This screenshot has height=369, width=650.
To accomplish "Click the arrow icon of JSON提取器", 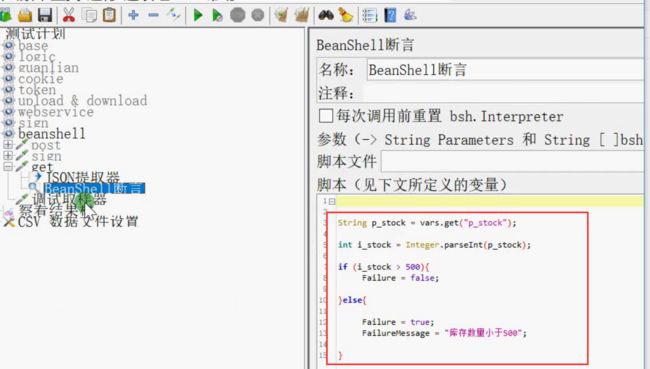I will tap(38, 177).
